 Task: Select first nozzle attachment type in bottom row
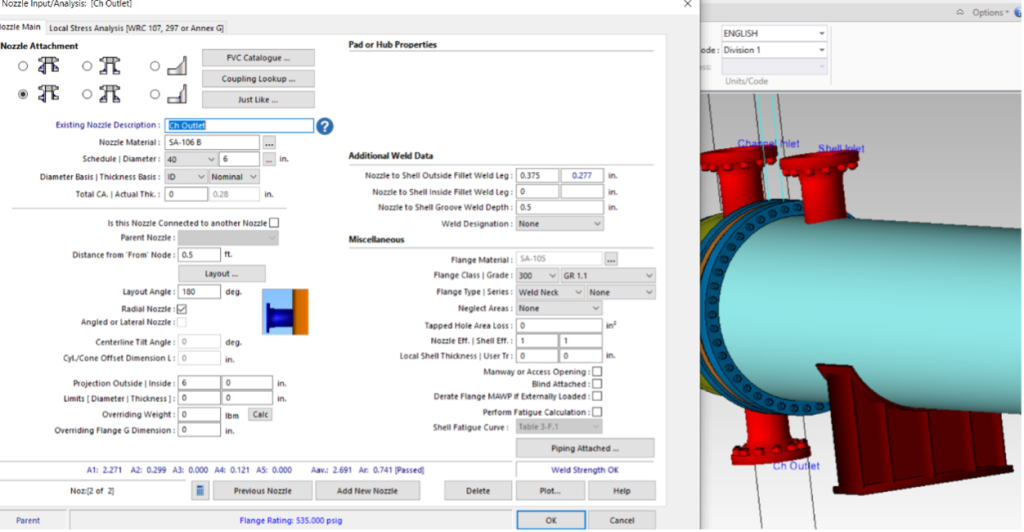click(x=23, y=94)
